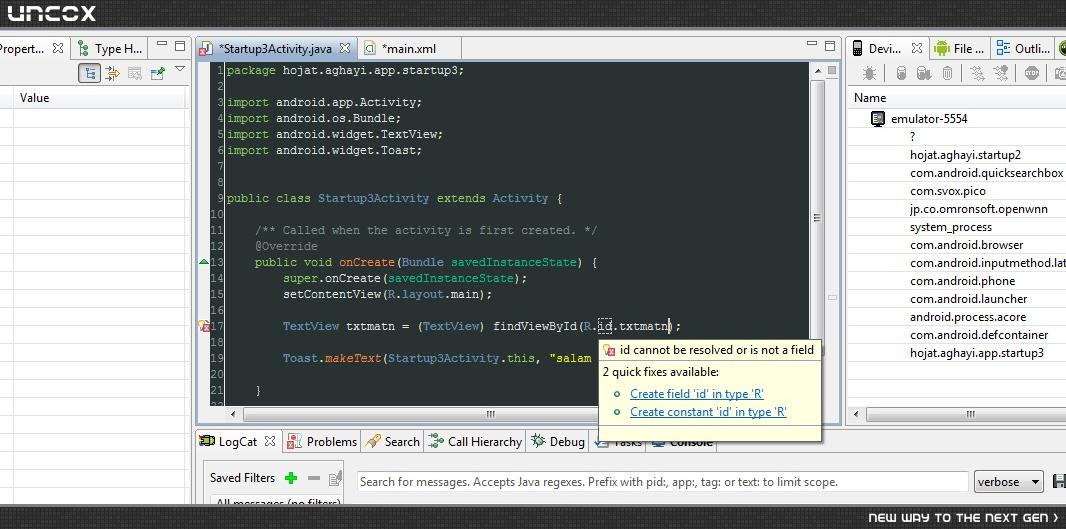
Task: Close the Devices view
Action: 916,48
